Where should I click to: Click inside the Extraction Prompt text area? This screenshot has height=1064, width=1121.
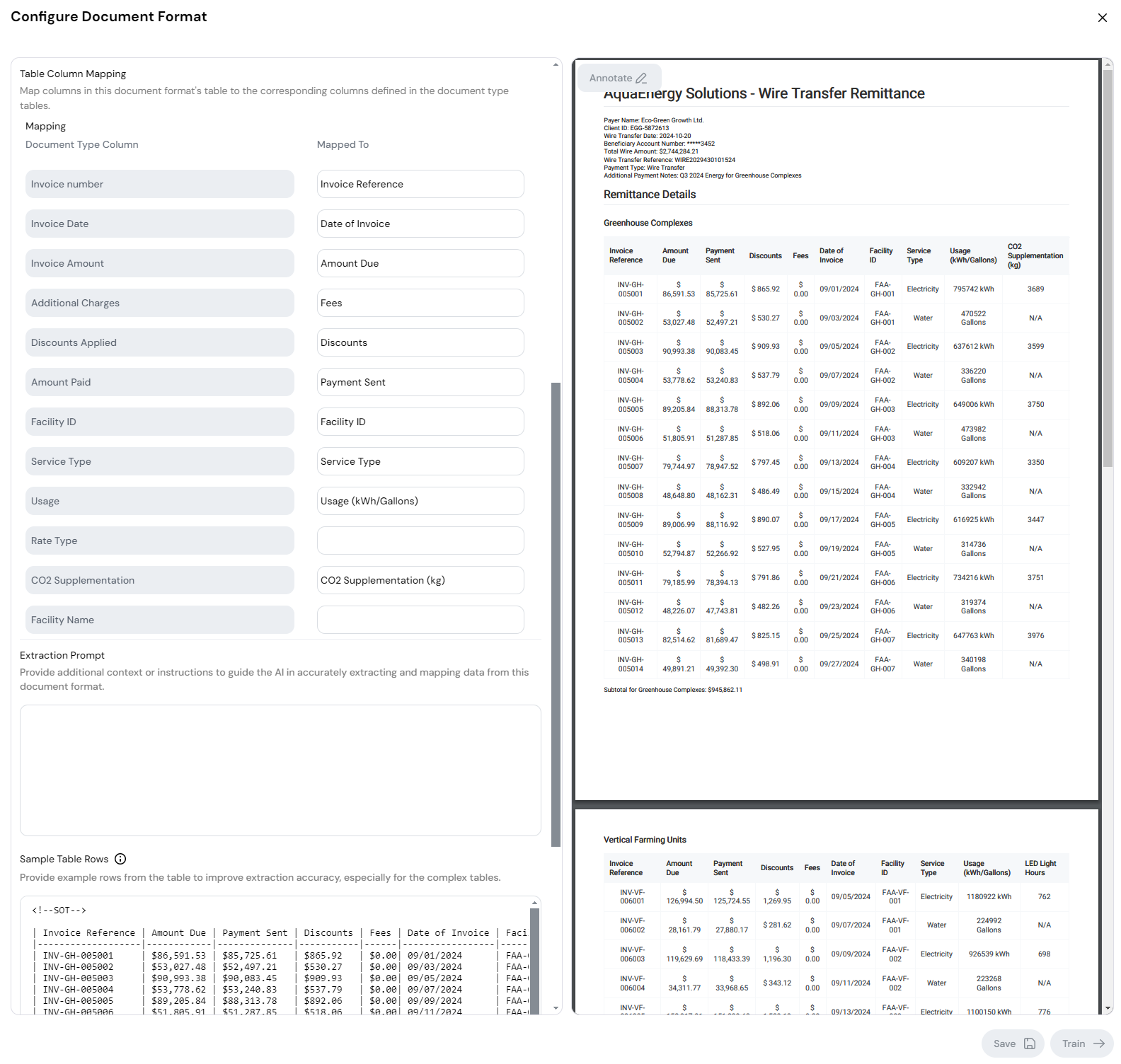pyautogui.click(x=280, y=770)
